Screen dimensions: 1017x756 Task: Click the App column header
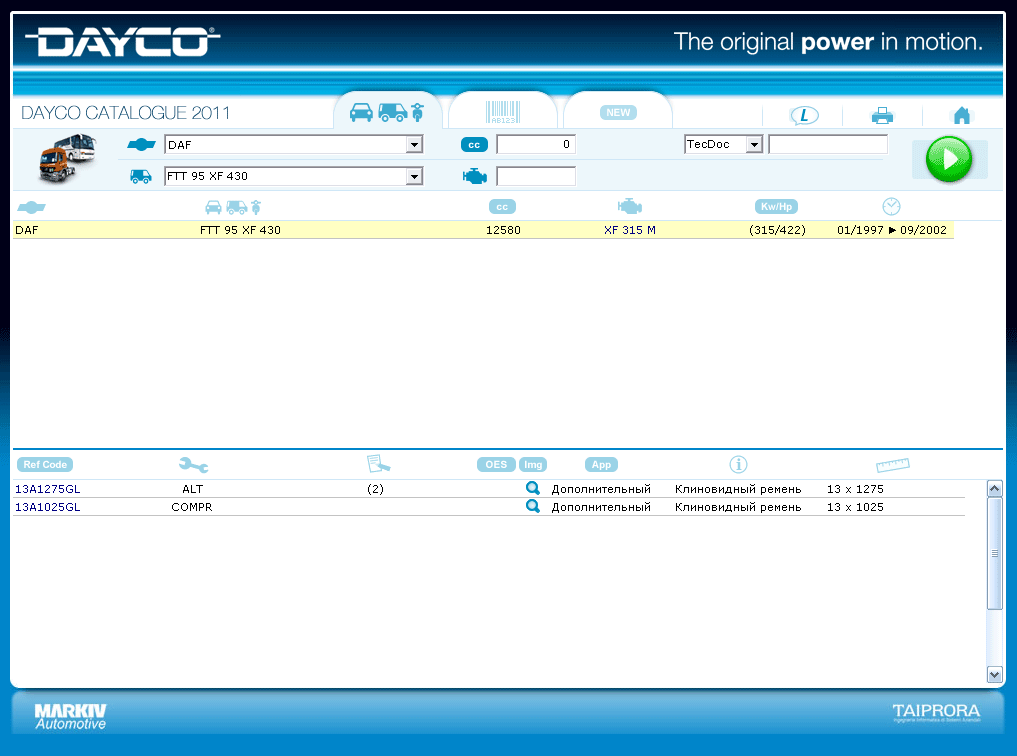601,464
